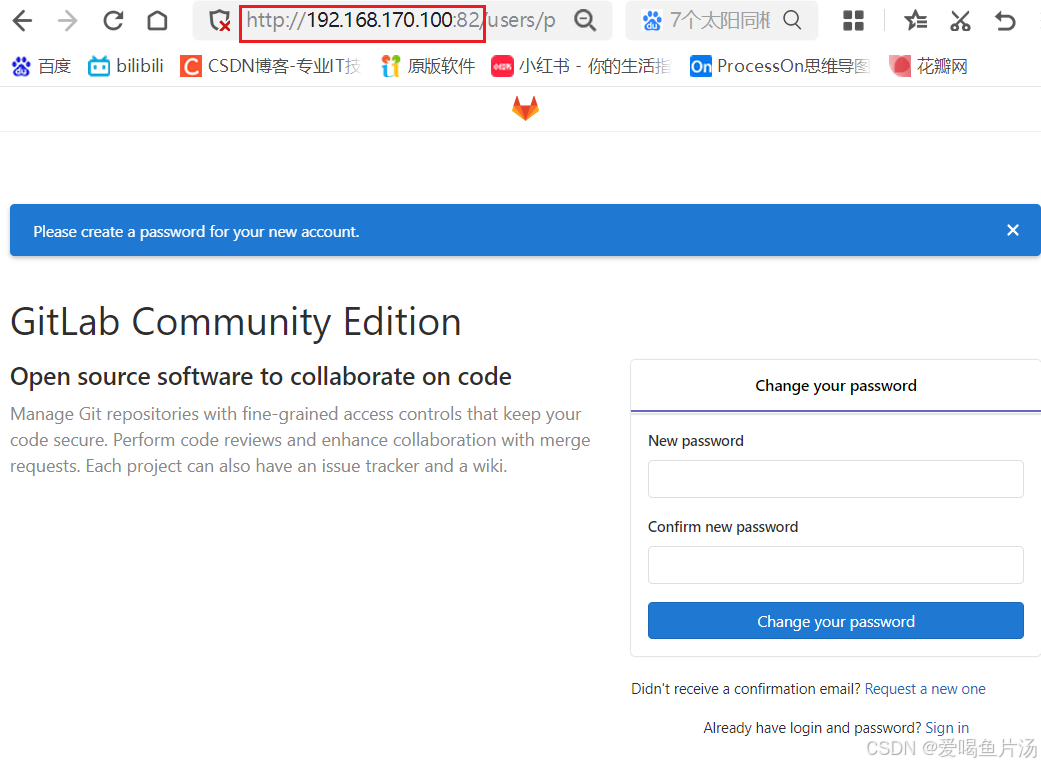Click the 'New password' label
The width and height of the screenshot is (1041, 766).
(696, 441)
